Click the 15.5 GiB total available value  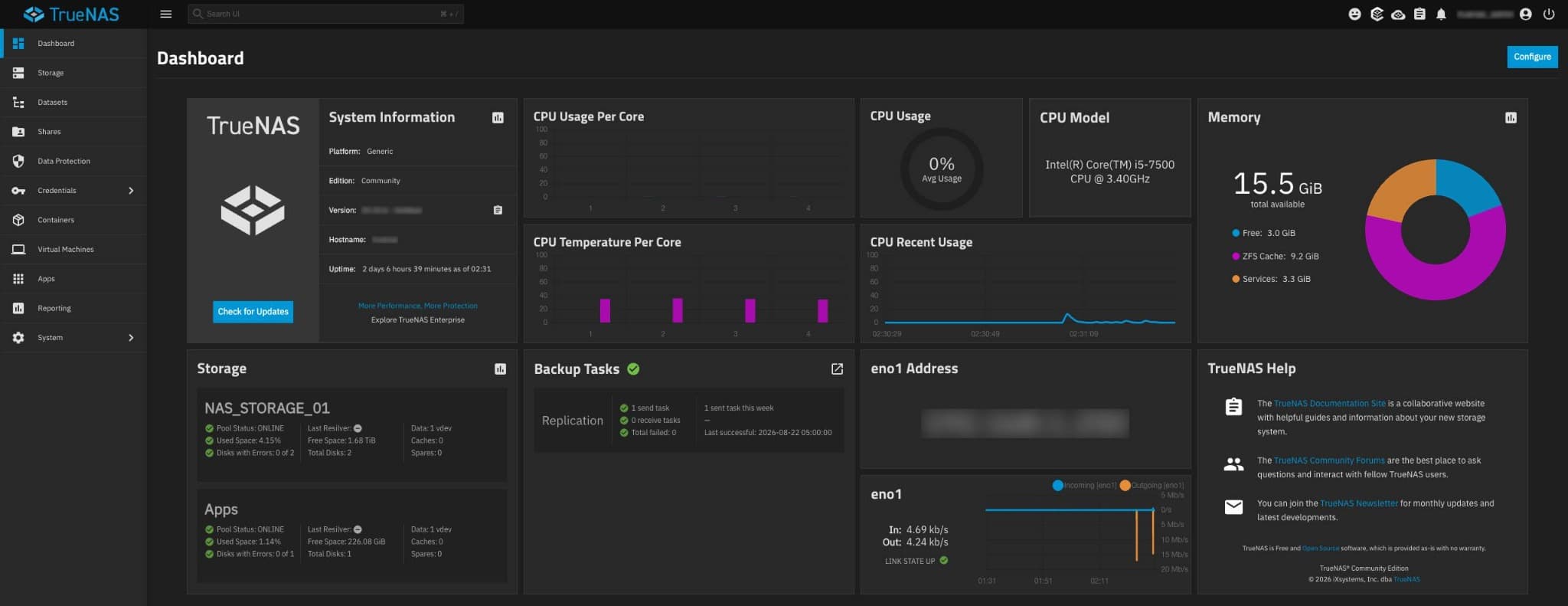point(1277,184)
